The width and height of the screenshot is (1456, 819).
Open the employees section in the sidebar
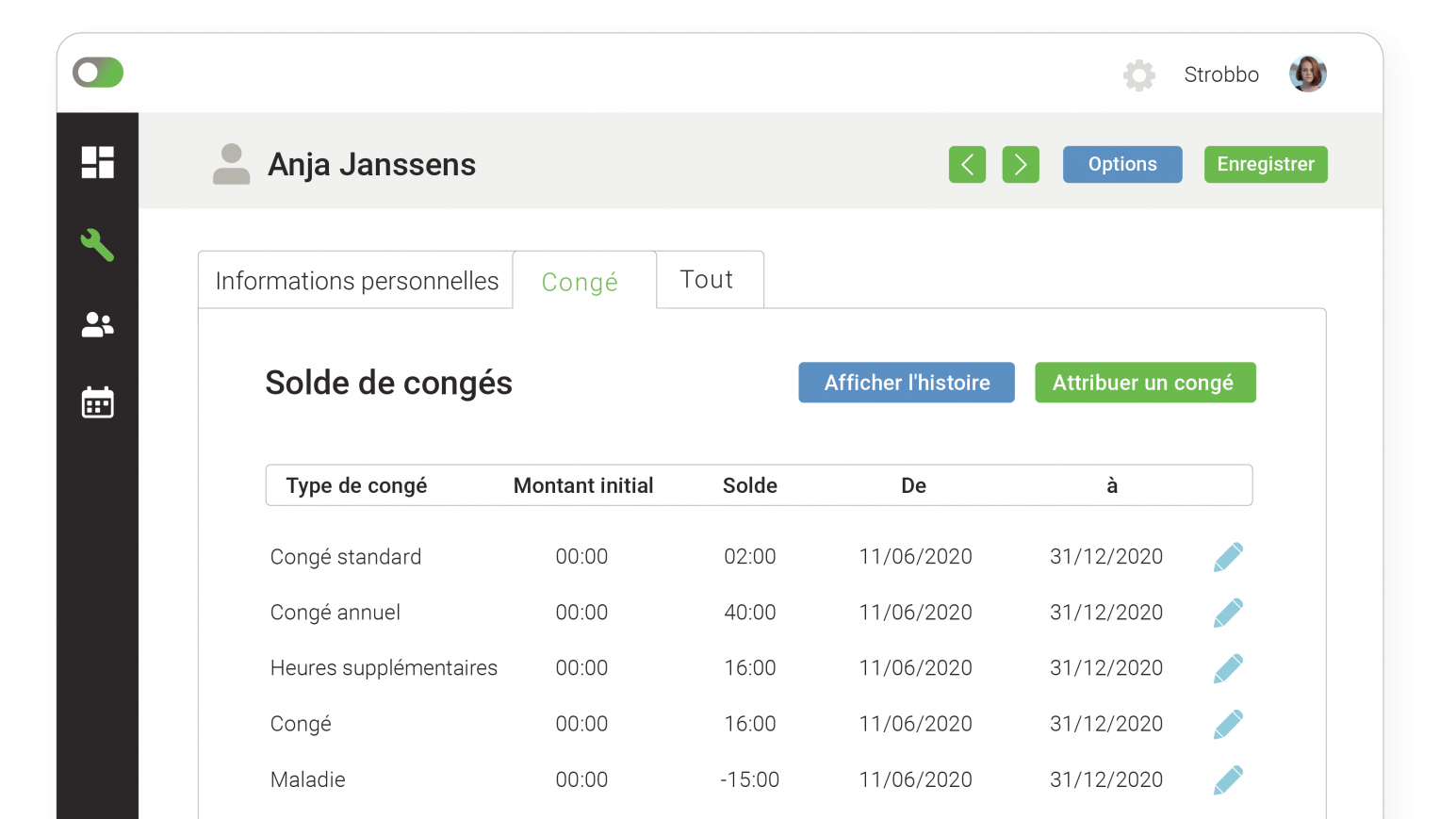[x=97, y=324]
